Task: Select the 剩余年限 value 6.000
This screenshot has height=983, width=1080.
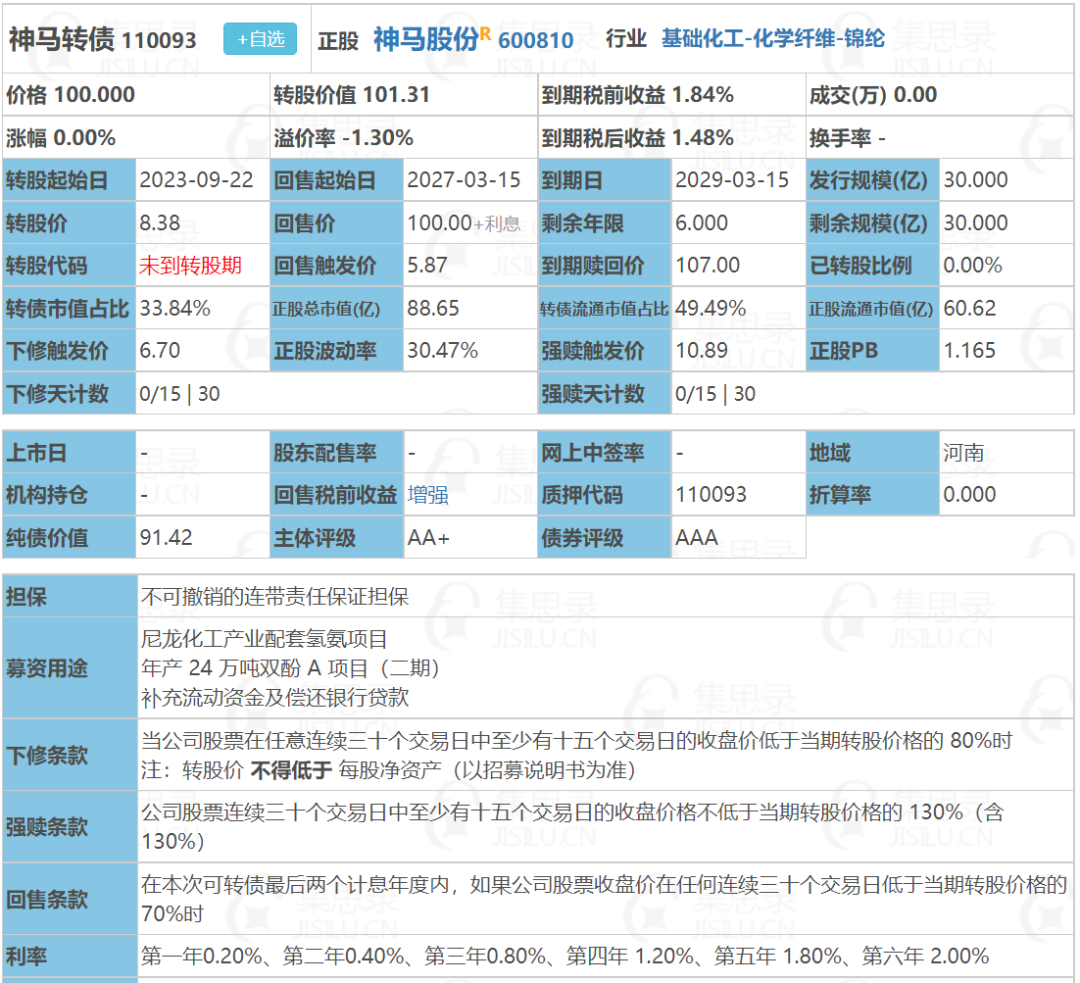Action: (701, 223)
